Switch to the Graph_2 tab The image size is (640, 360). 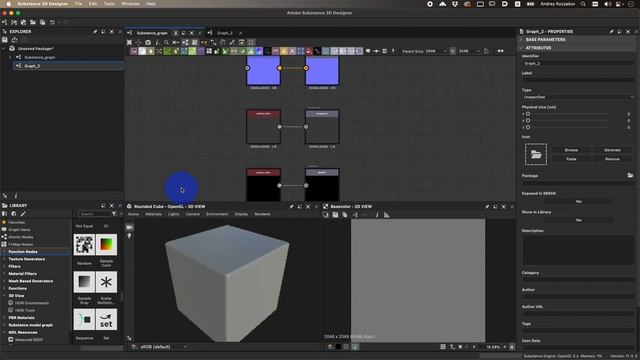(224, 33)
